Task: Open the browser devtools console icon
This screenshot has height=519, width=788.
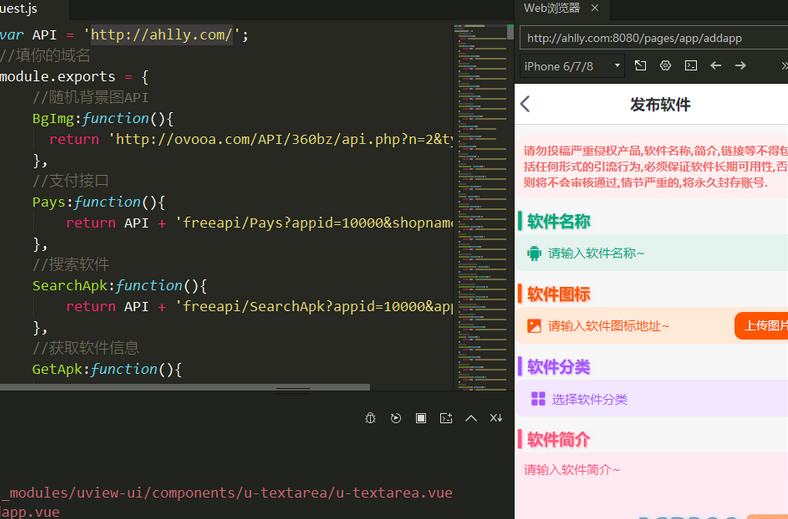Action: pyautogui.click(x=691, y=66)
